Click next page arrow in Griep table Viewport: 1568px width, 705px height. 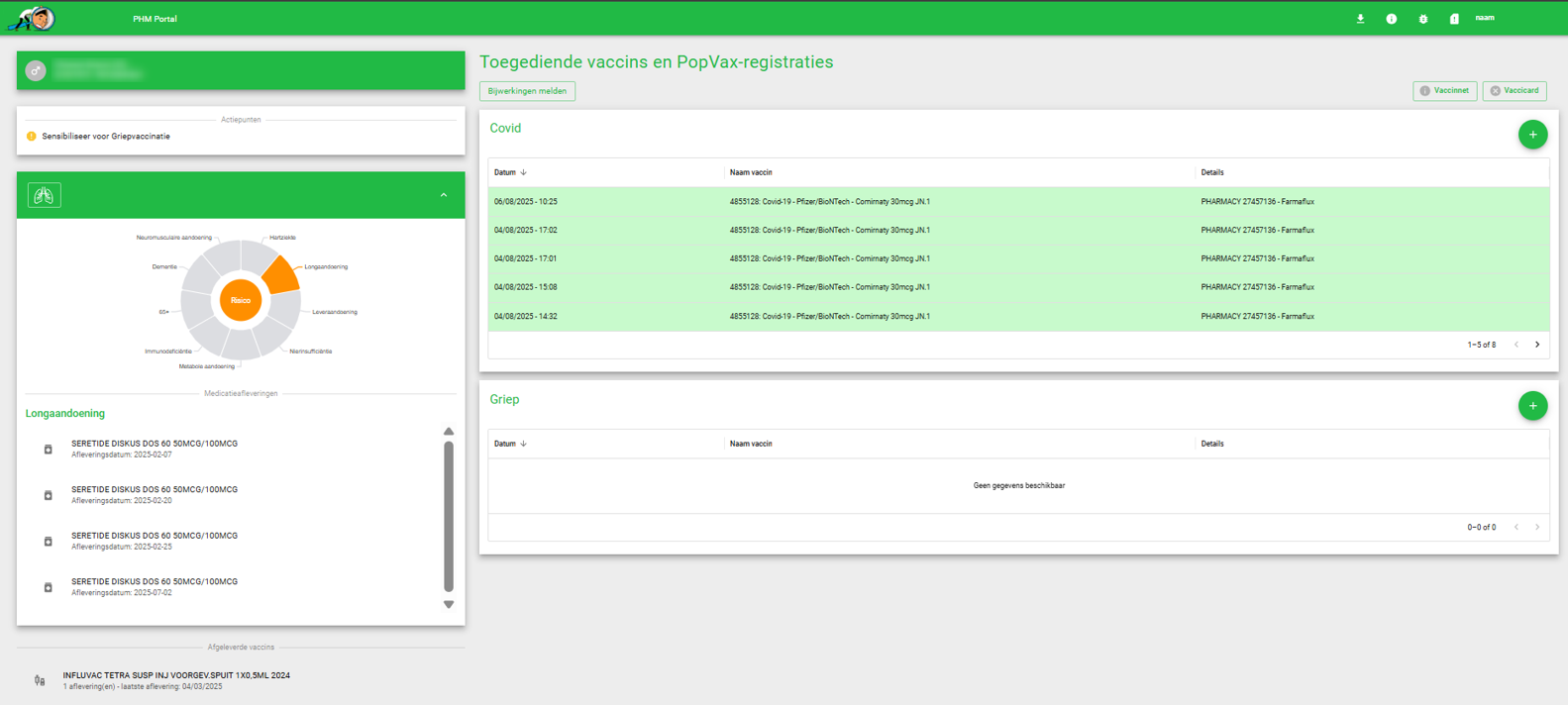coord(1537,527)
